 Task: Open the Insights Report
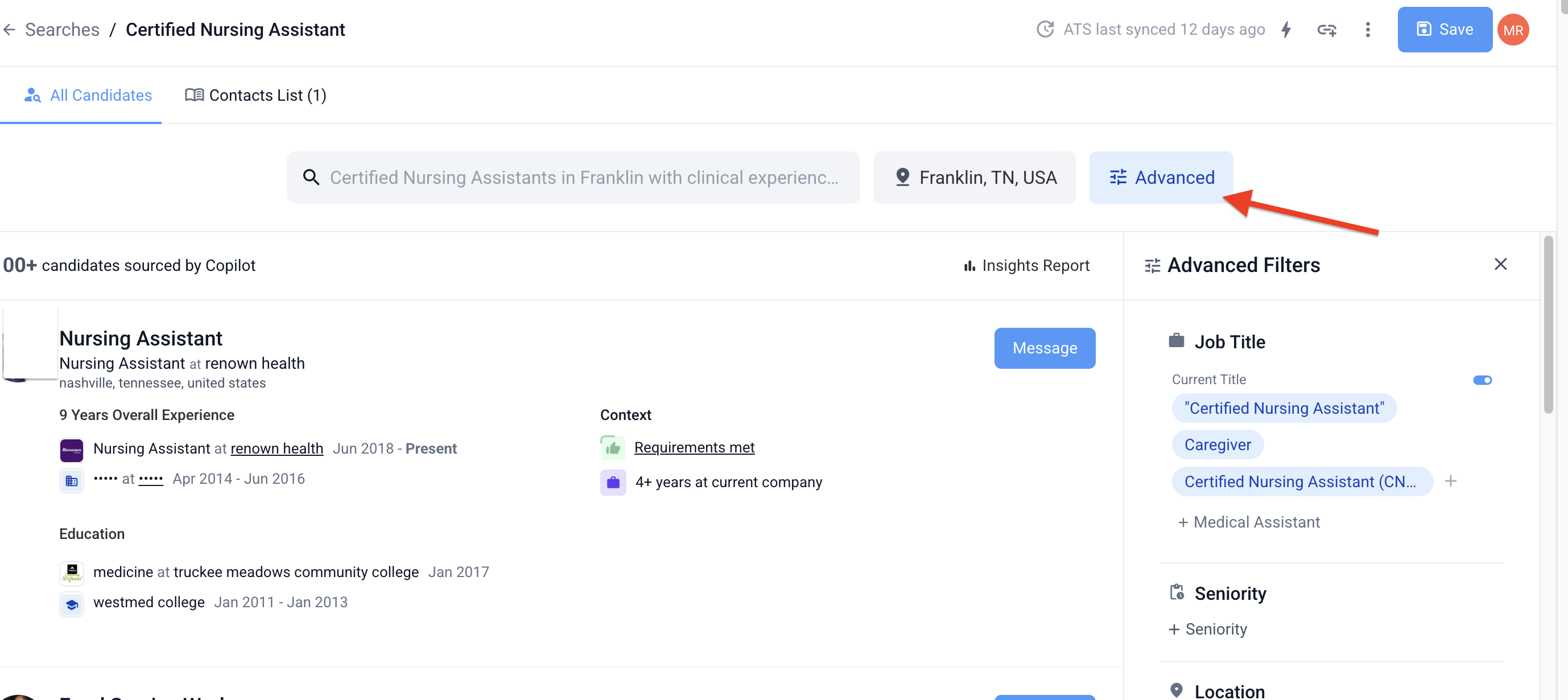(x=1026, y=266)
